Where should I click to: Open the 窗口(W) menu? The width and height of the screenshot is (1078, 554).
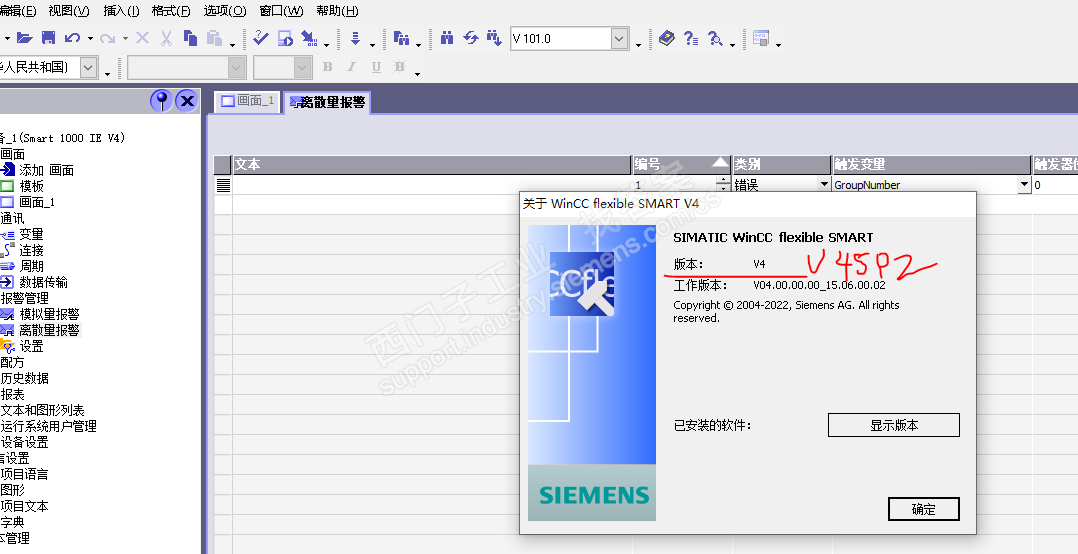point(281,11)
